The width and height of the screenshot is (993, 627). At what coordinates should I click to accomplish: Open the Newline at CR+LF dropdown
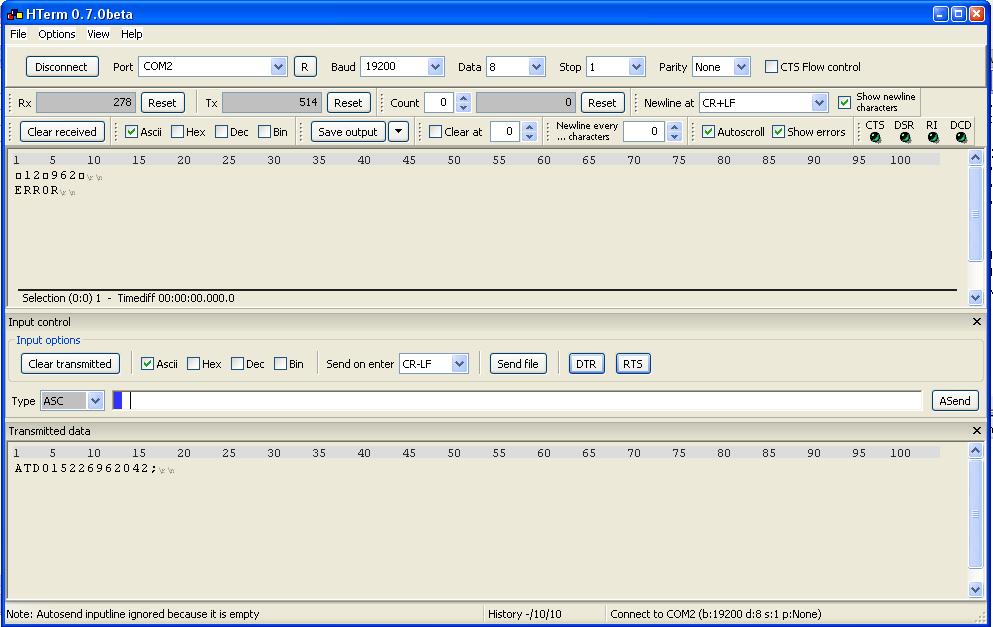819,103
